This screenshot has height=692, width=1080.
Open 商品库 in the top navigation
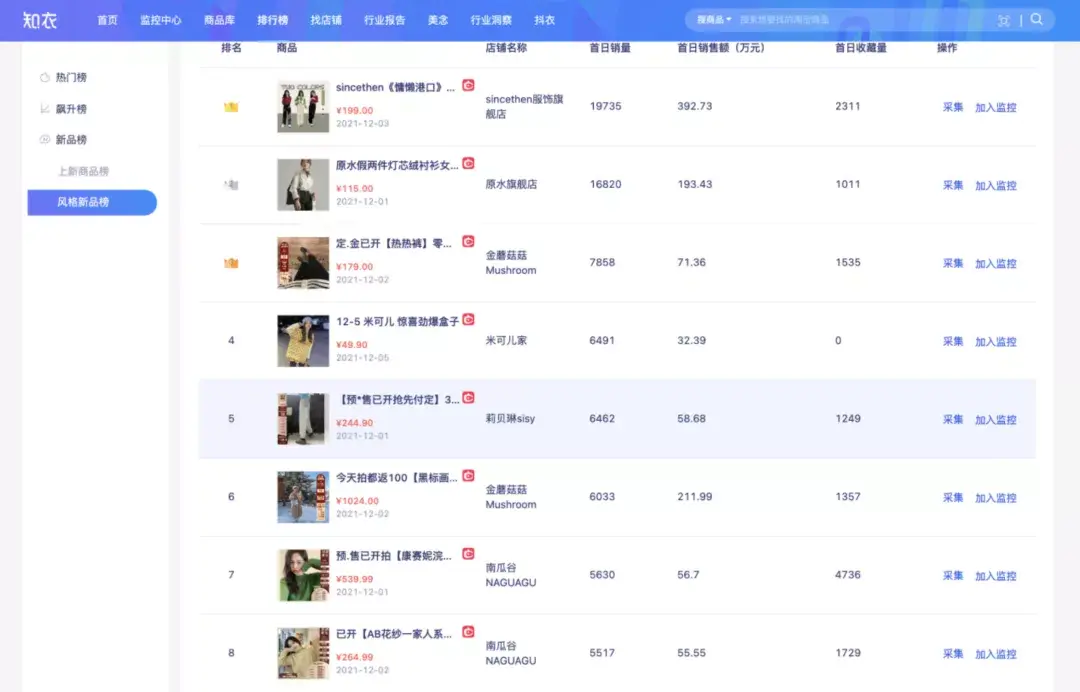tap(219, 20)
